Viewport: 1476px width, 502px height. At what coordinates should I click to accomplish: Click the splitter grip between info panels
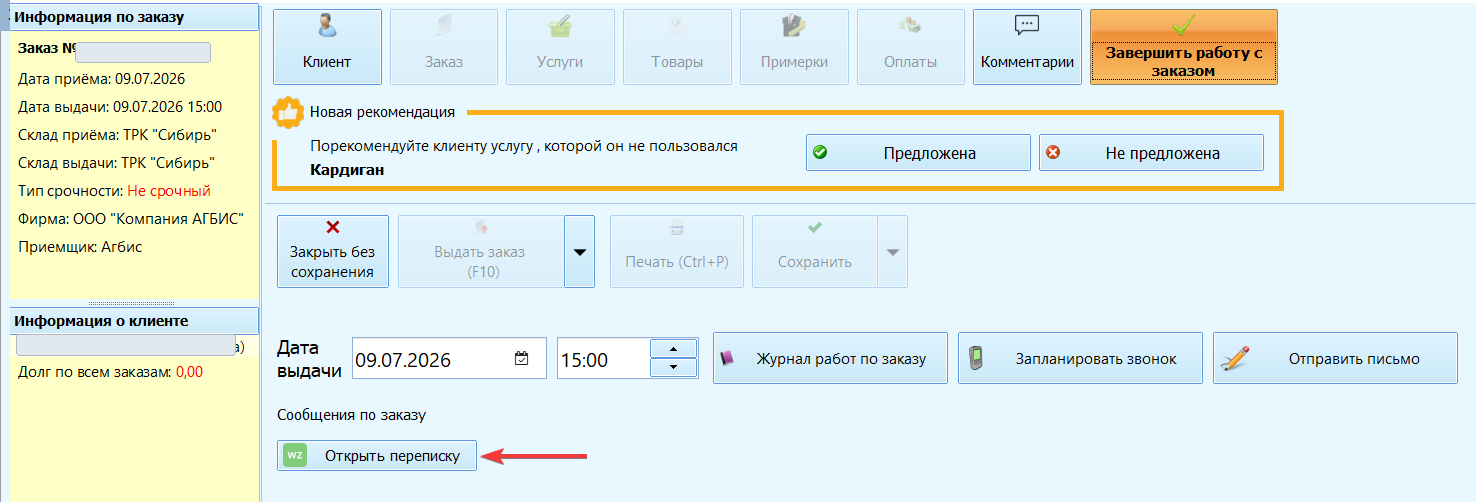(133, 302)
